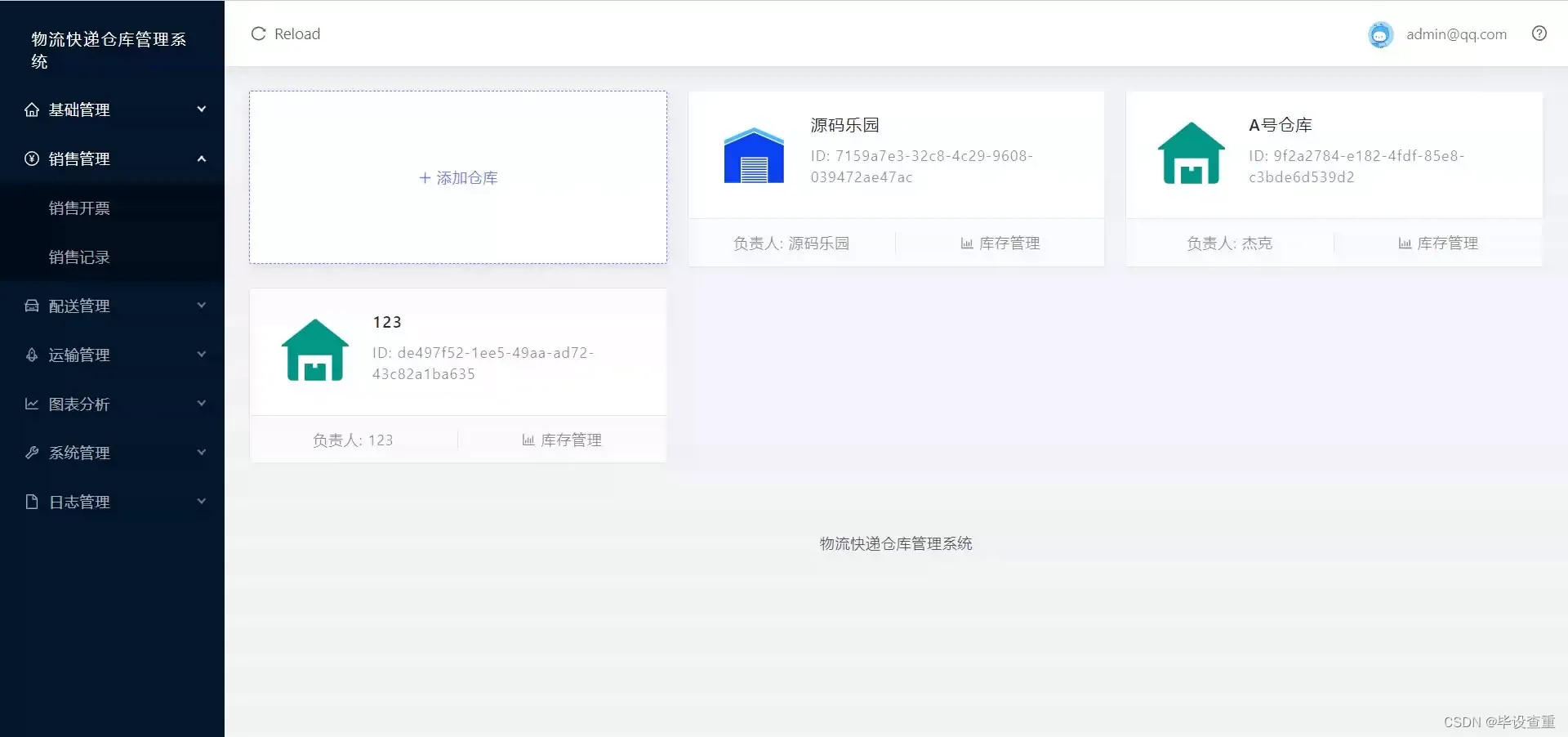Expand 图表分析 using its chevron

pyautogui.click(x=202, y=404)
